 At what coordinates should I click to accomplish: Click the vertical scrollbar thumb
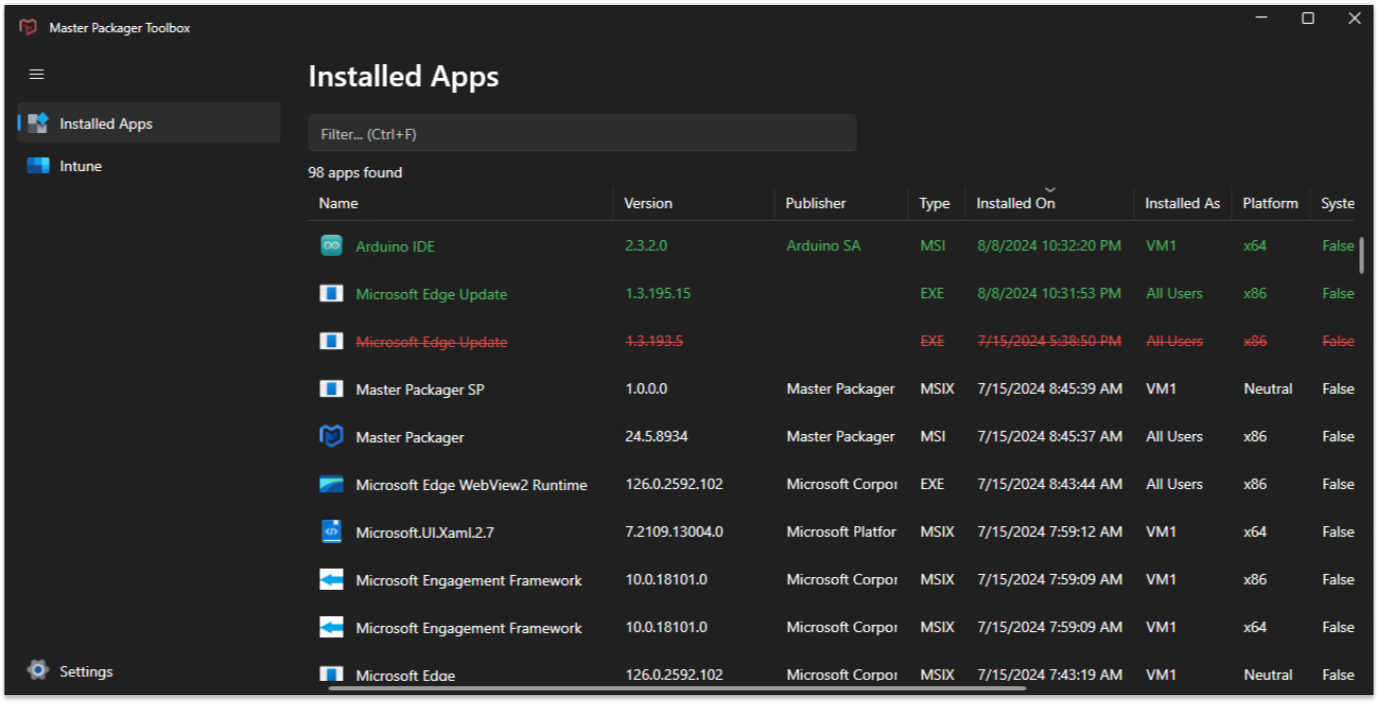coord(1361,254)
